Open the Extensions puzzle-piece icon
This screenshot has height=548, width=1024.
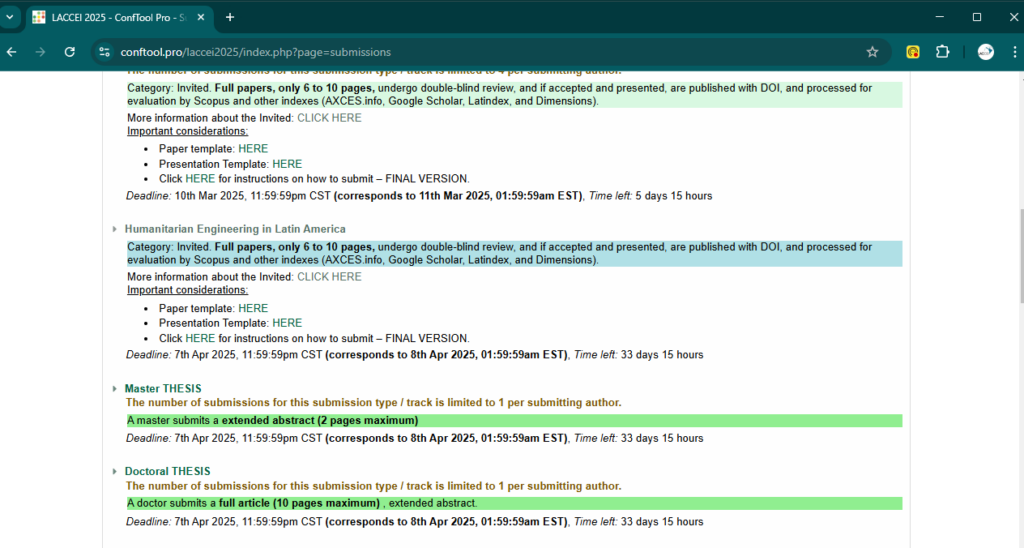coord(942,52)
